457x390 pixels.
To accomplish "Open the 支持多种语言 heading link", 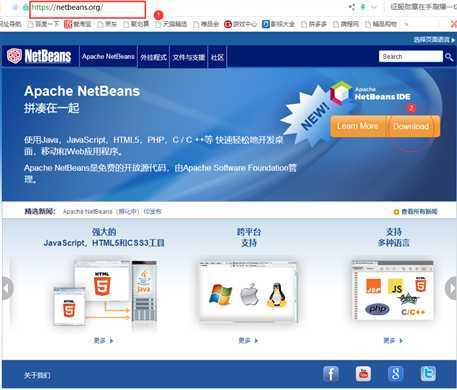I will (x=393, y=237).
